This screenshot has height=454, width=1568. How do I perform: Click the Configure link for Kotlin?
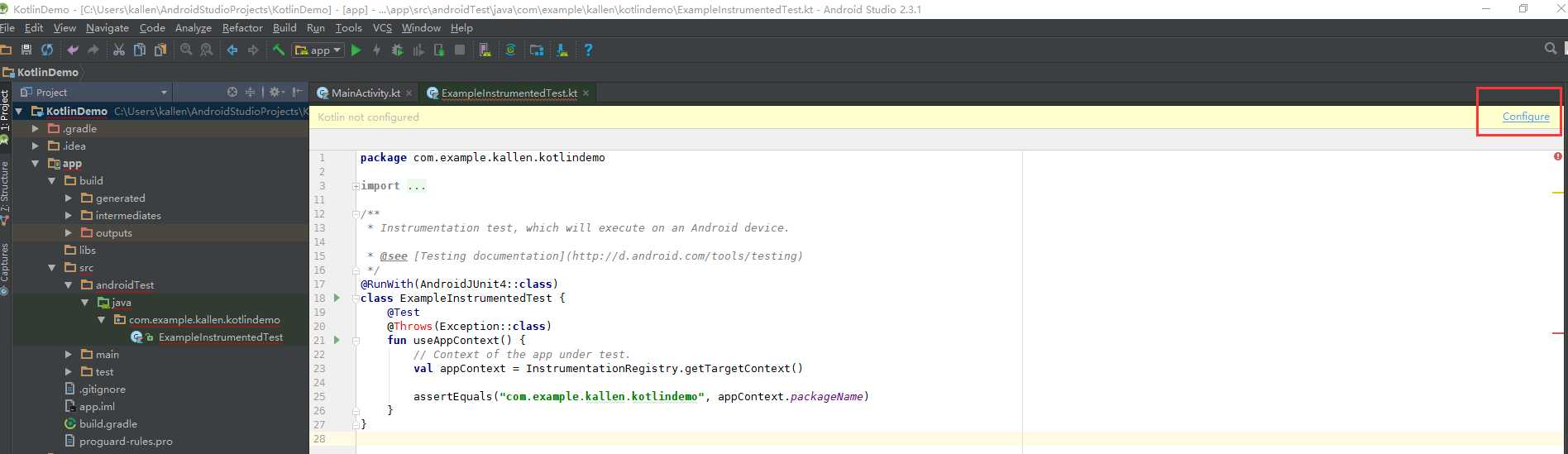coord(1526,117)
